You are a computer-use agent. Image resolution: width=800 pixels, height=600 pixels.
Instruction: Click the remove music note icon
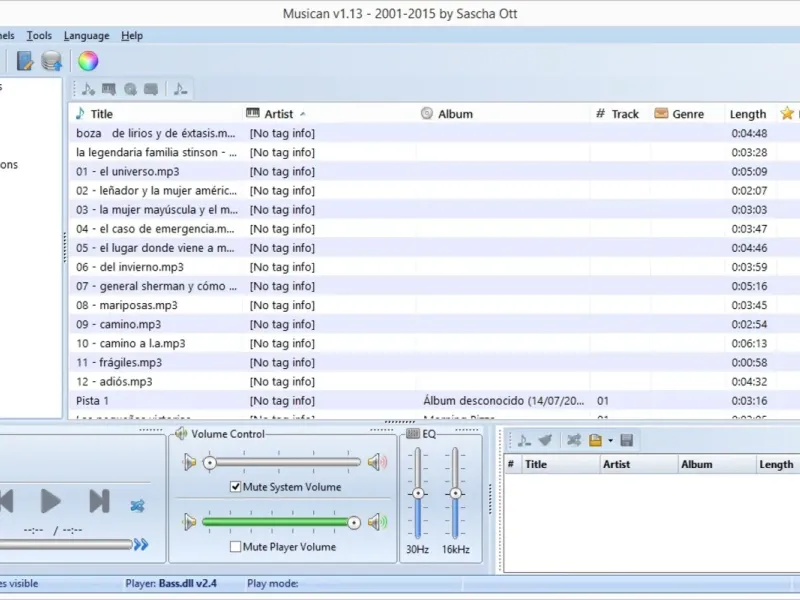180,88
